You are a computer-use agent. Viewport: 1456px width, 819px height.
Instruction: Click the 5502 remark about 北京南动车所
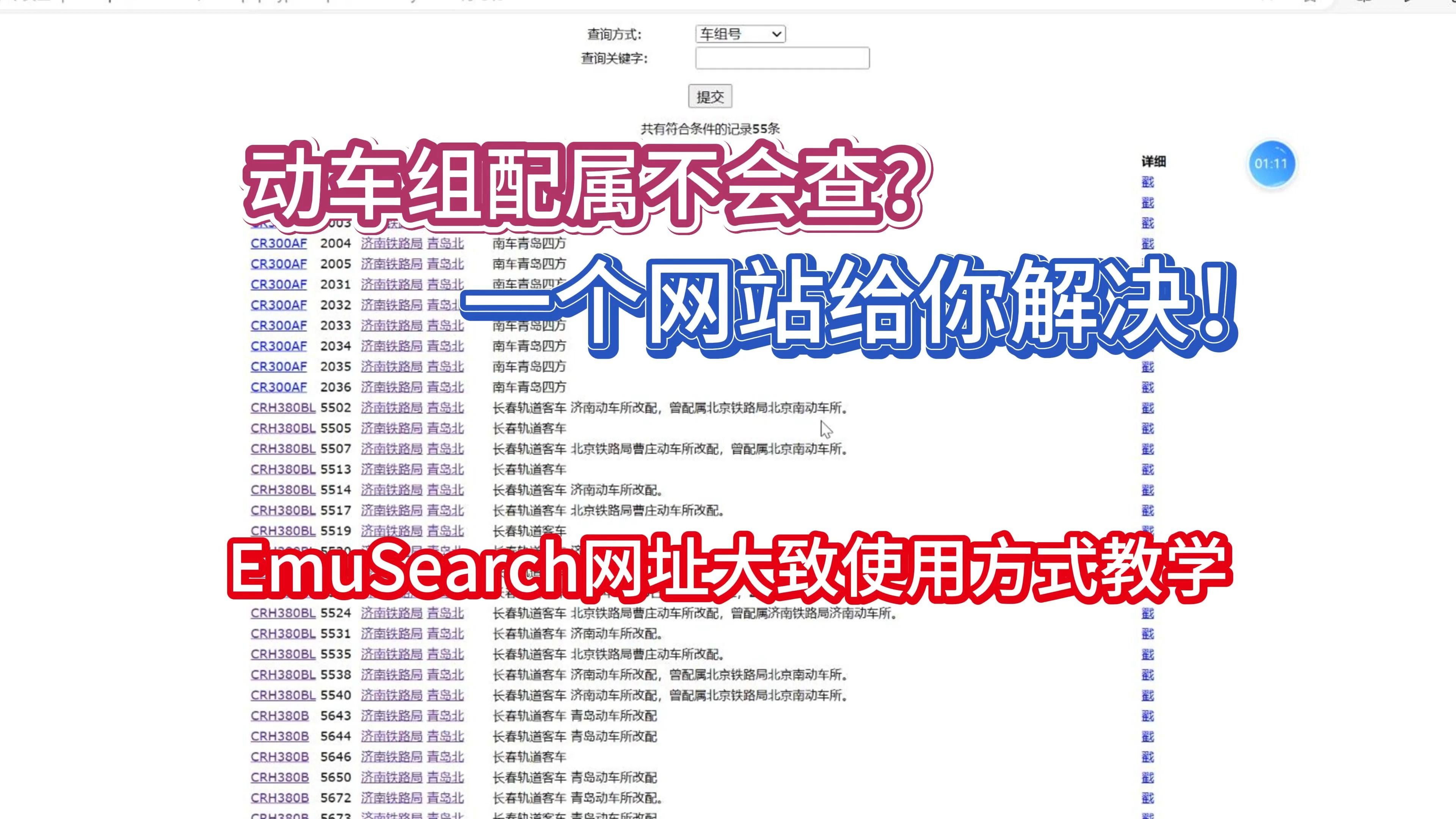point(709,408)
